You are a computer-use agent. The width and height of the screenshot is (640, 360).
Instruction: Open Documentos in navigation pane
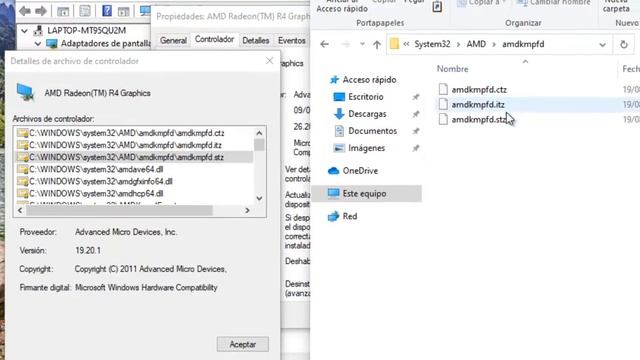pyautogui.click(x=372, y=131)
